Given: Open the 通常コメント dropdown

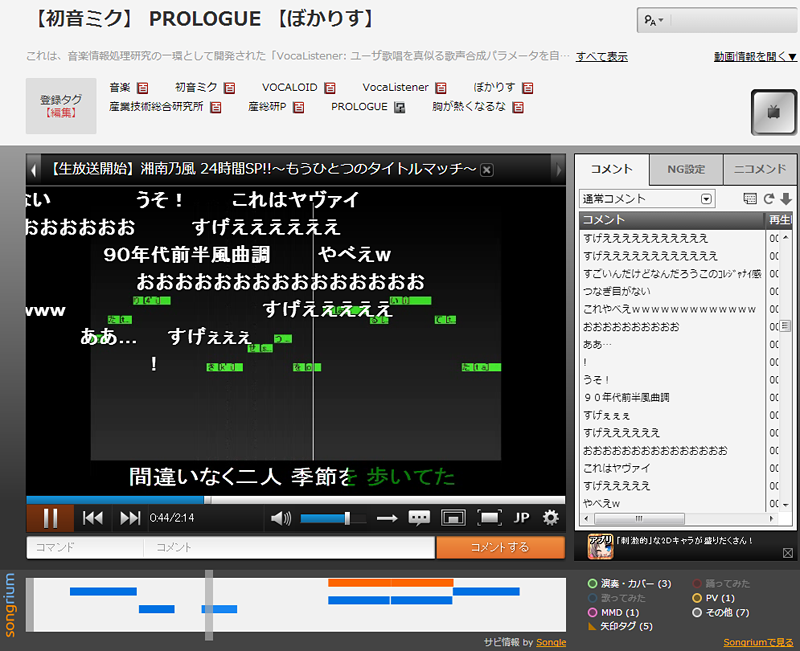Looking at the screenshot, I should 647,199.
